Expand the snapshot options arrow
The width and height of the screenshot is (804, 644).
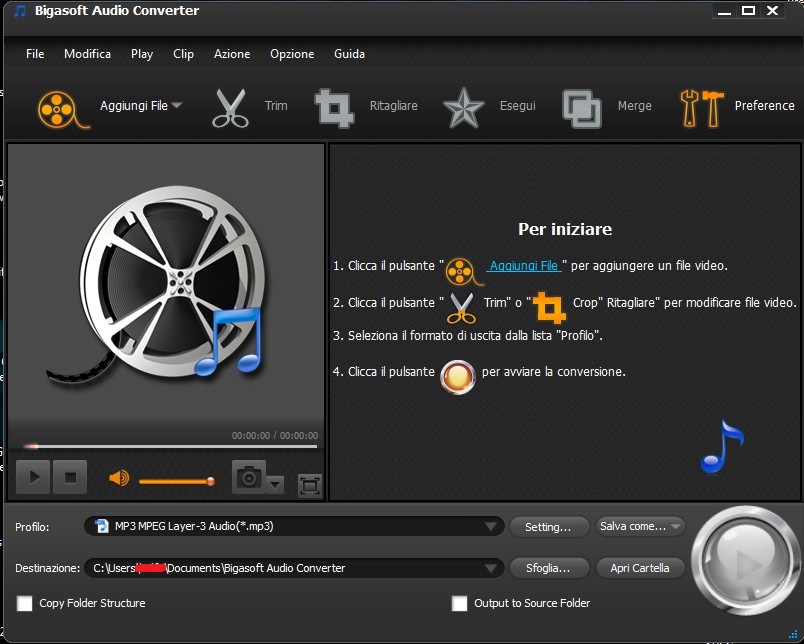pyautogui.click(x=275, y=484)
